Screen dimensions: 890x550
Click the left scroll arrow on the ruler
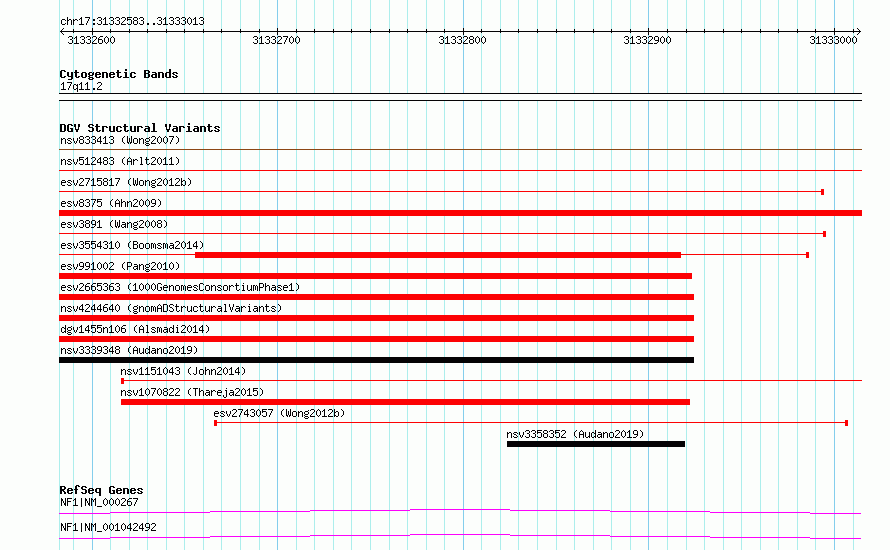pyautogui.click(x=62, y=32)
